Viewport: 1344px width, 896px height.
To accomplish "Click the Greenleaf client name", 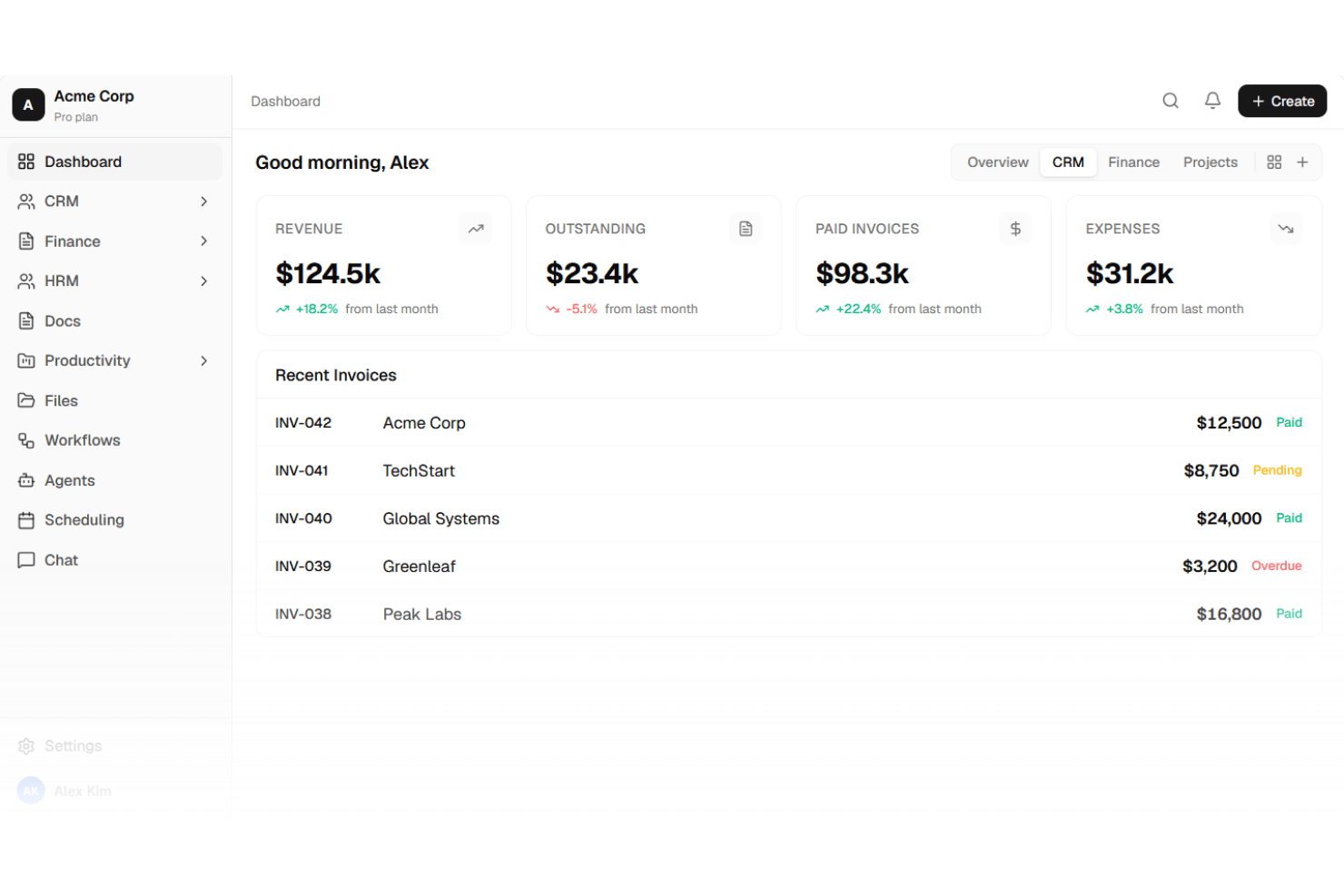I will pos(419,566).
